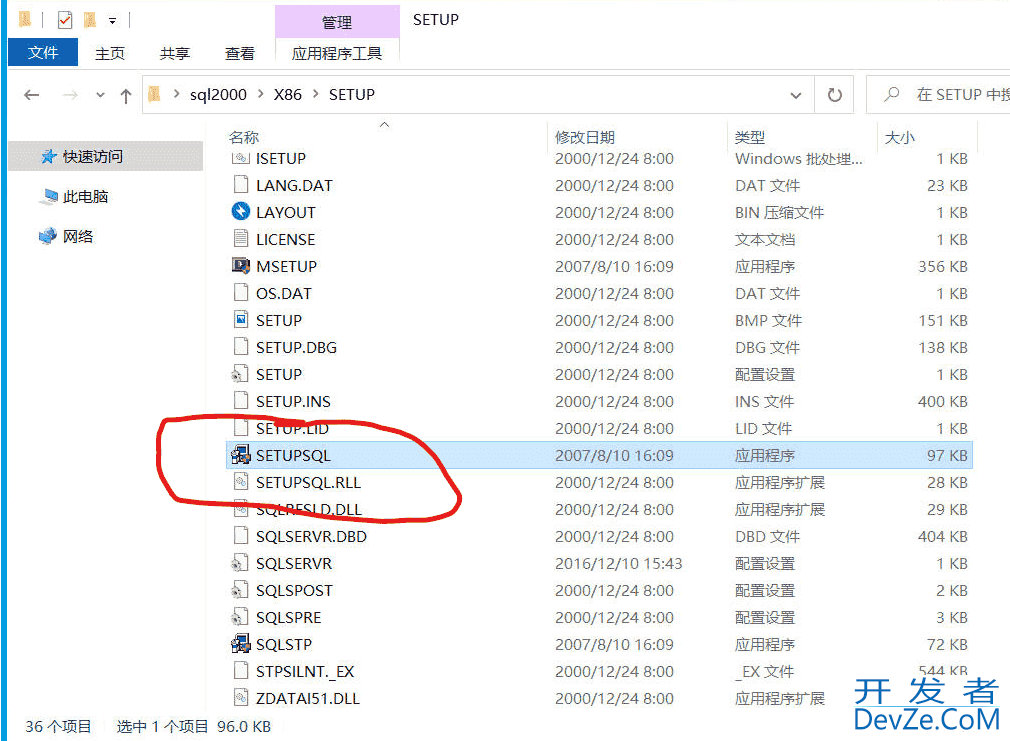
Task: Select the MSETUP application icon
Action: tap(240, 265)
